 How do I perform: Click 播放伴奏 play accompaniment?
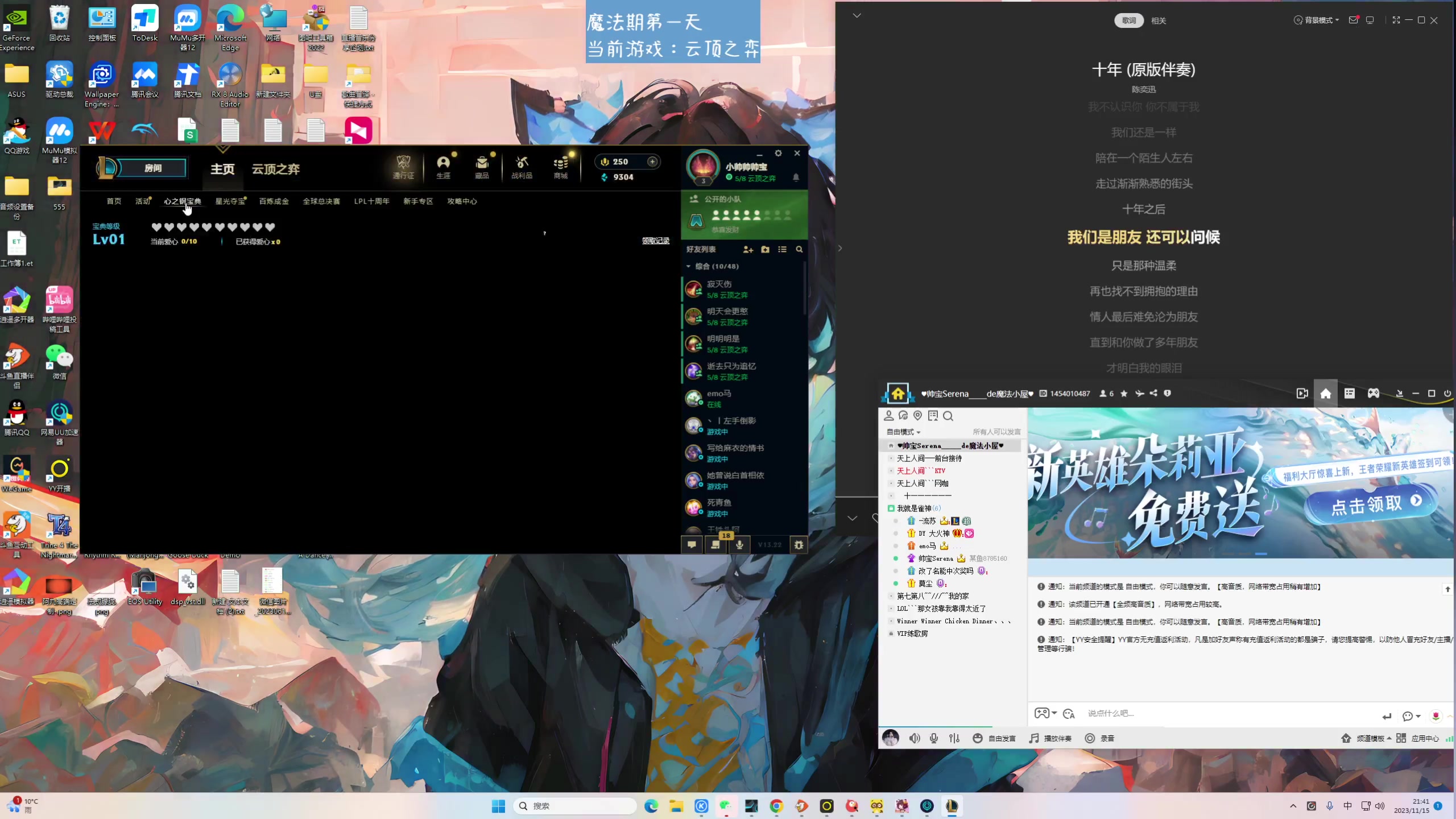click(1050, 738)
